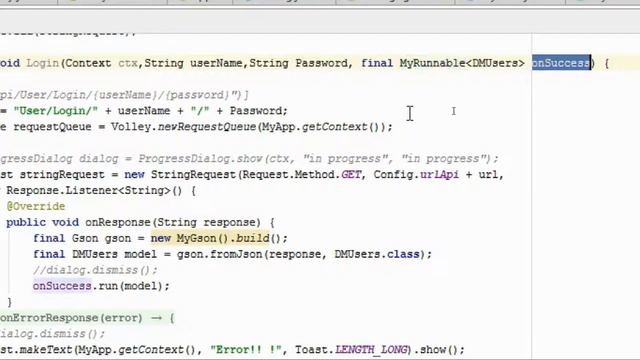This screenshot has width=640, height=360.
Task: Click Toast.LENGTH_LONG constant
Action: [x=351, y=350]
